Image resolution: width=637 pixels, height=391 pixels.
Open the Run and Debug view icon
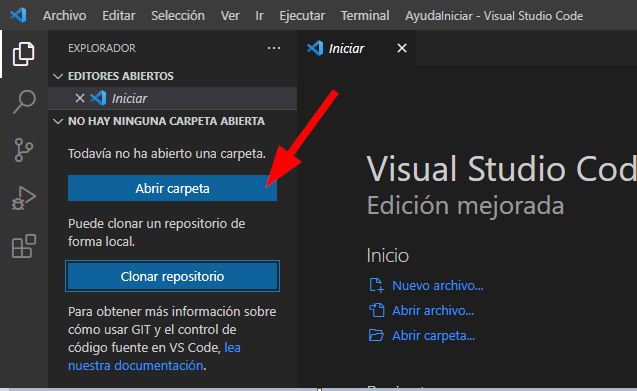click(24, 198)
